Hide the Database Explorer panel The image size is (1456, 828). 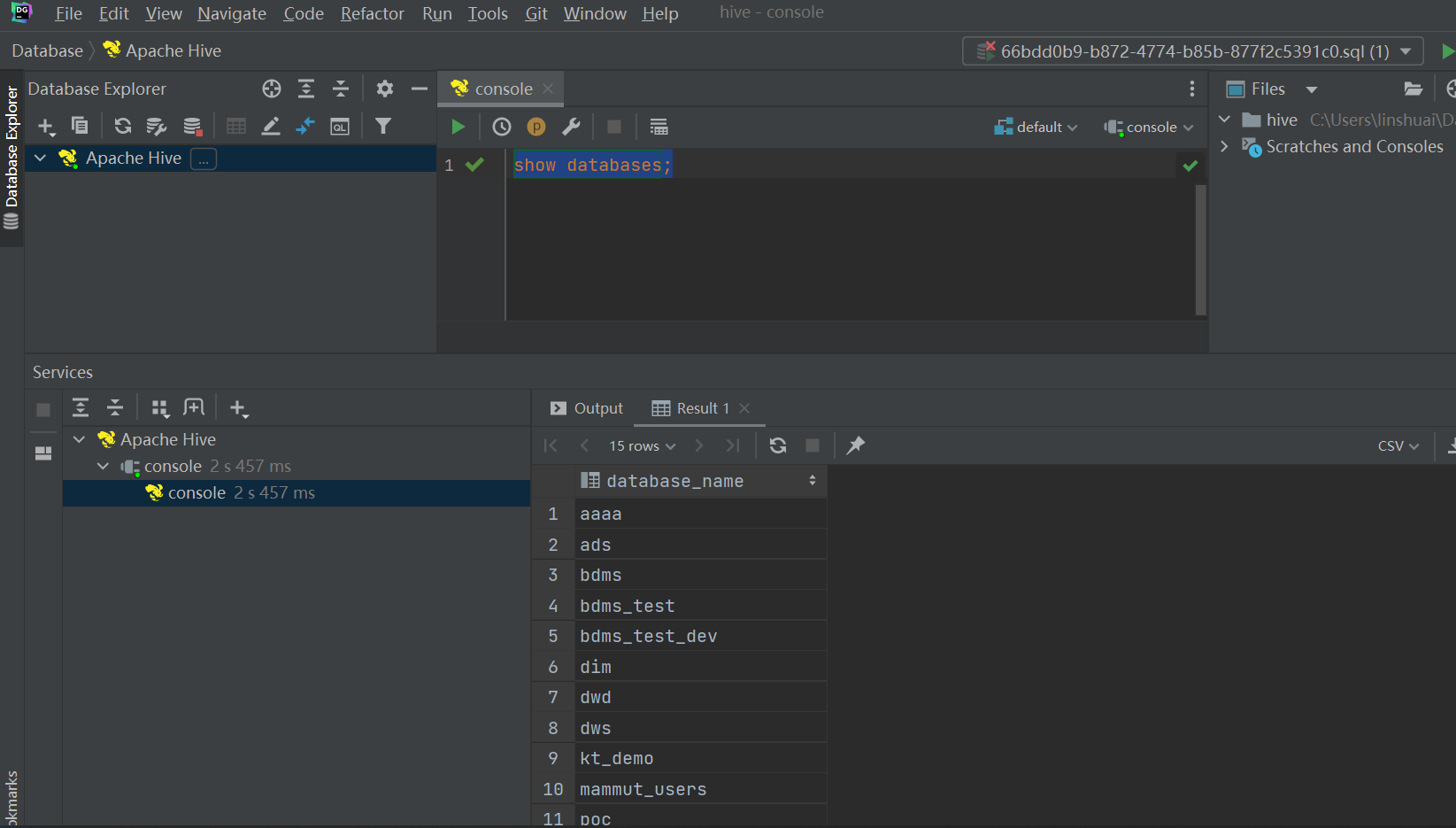pyautogui.click(x=420, y=89)
